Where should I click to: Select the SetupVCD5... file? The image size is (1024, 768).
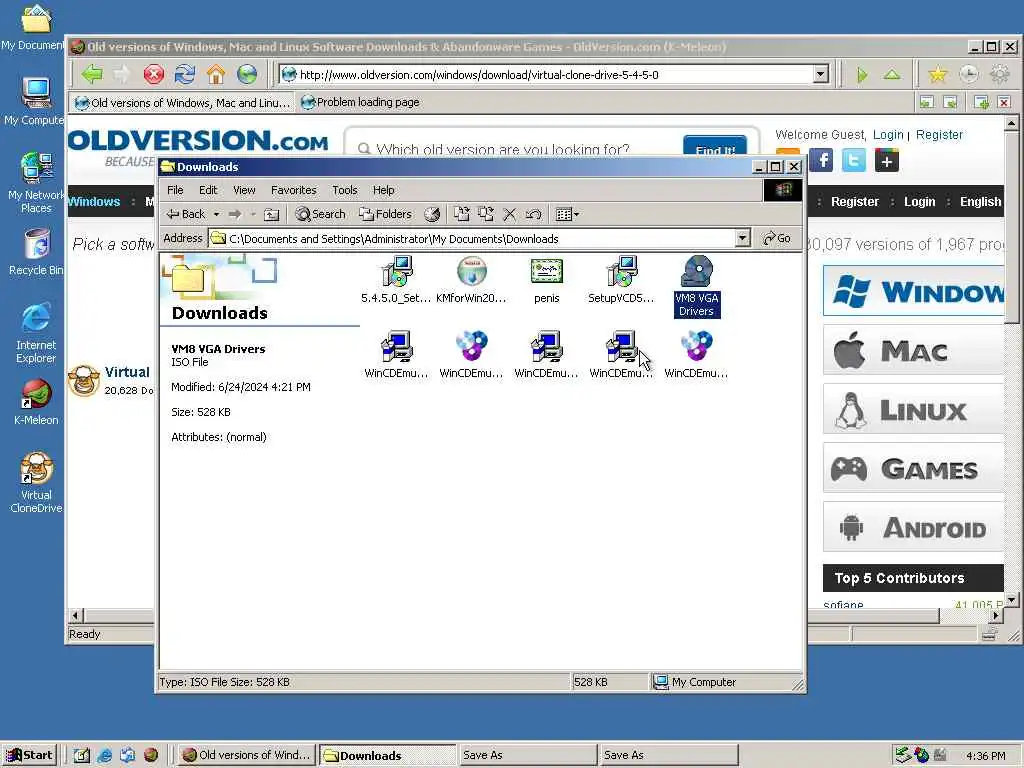click(621, 280)
